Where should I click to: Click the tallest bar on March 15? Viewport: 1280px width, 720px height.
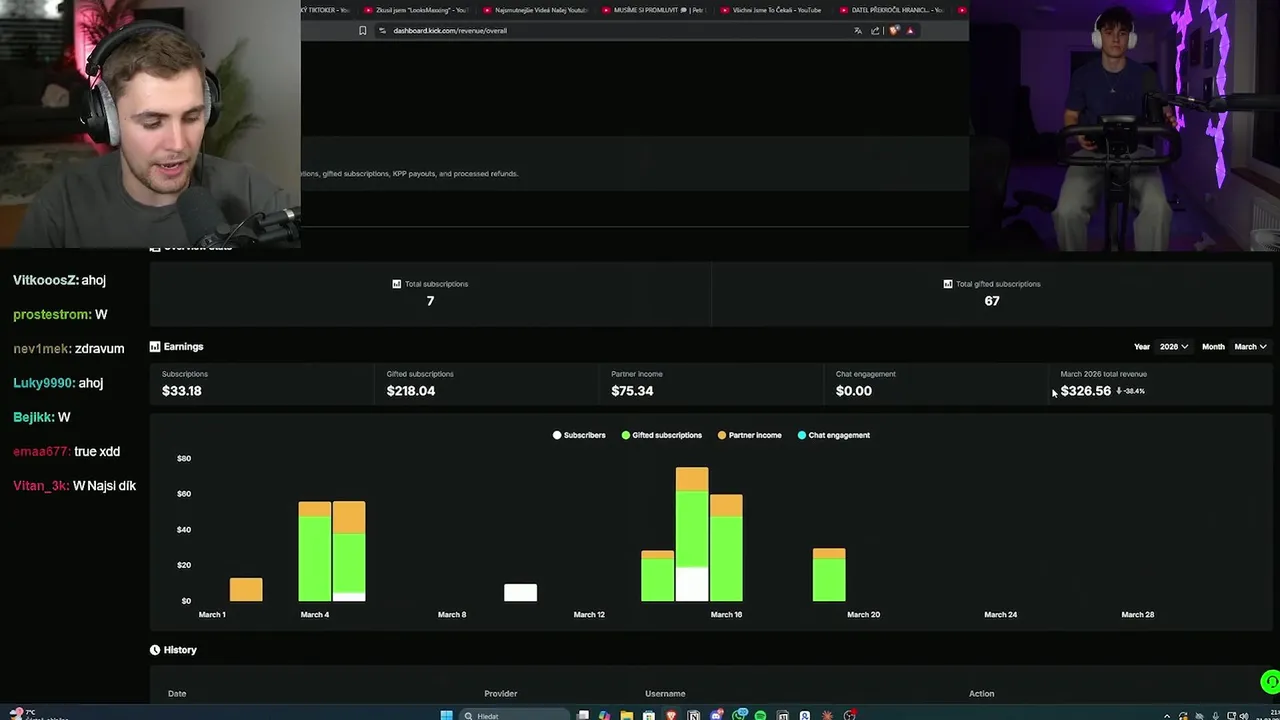(692, 534)
